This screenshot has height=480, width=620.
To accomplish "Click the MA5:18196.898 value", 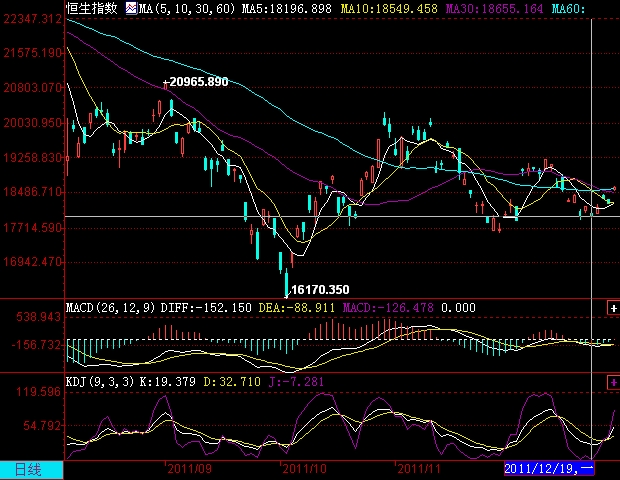I will tap(287, 8).
